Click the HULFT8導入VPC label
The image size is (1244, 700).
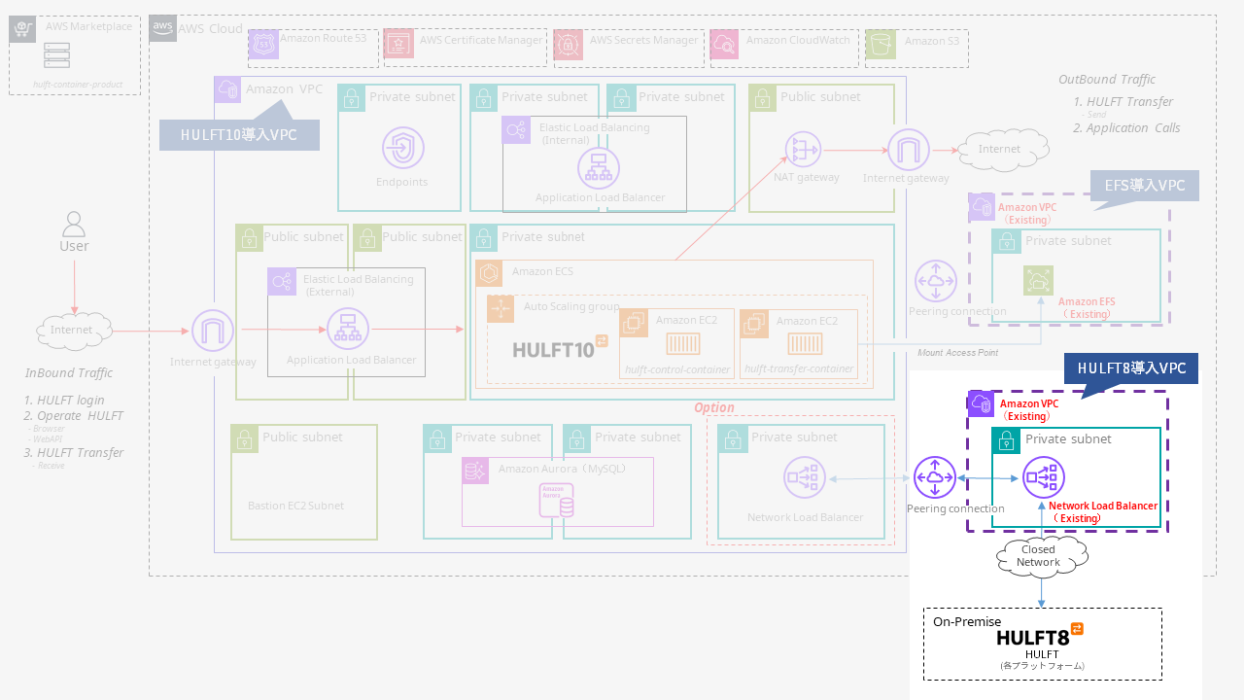pos(1131,368)
